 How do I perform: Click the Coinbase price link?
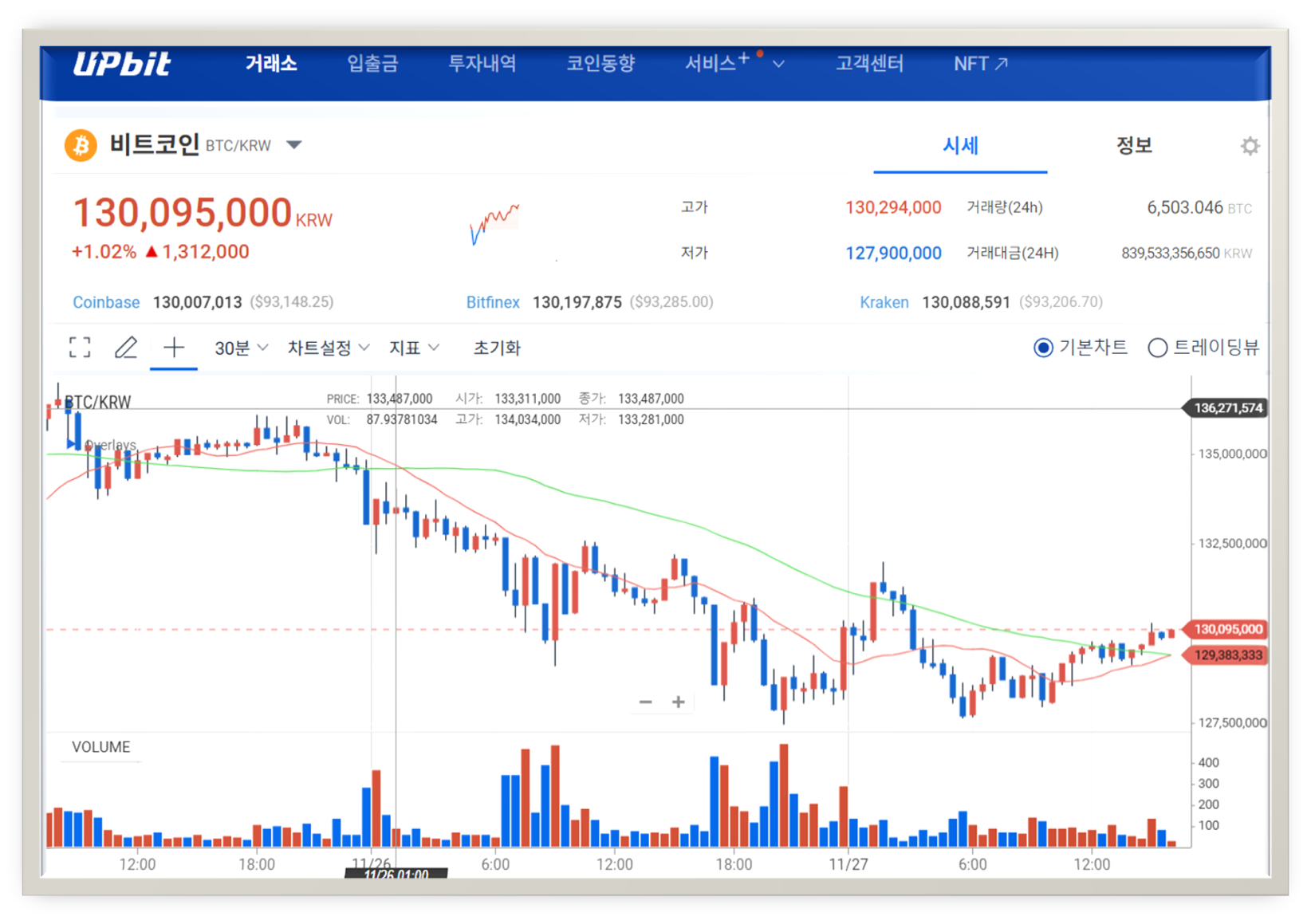tap(106, 302)
